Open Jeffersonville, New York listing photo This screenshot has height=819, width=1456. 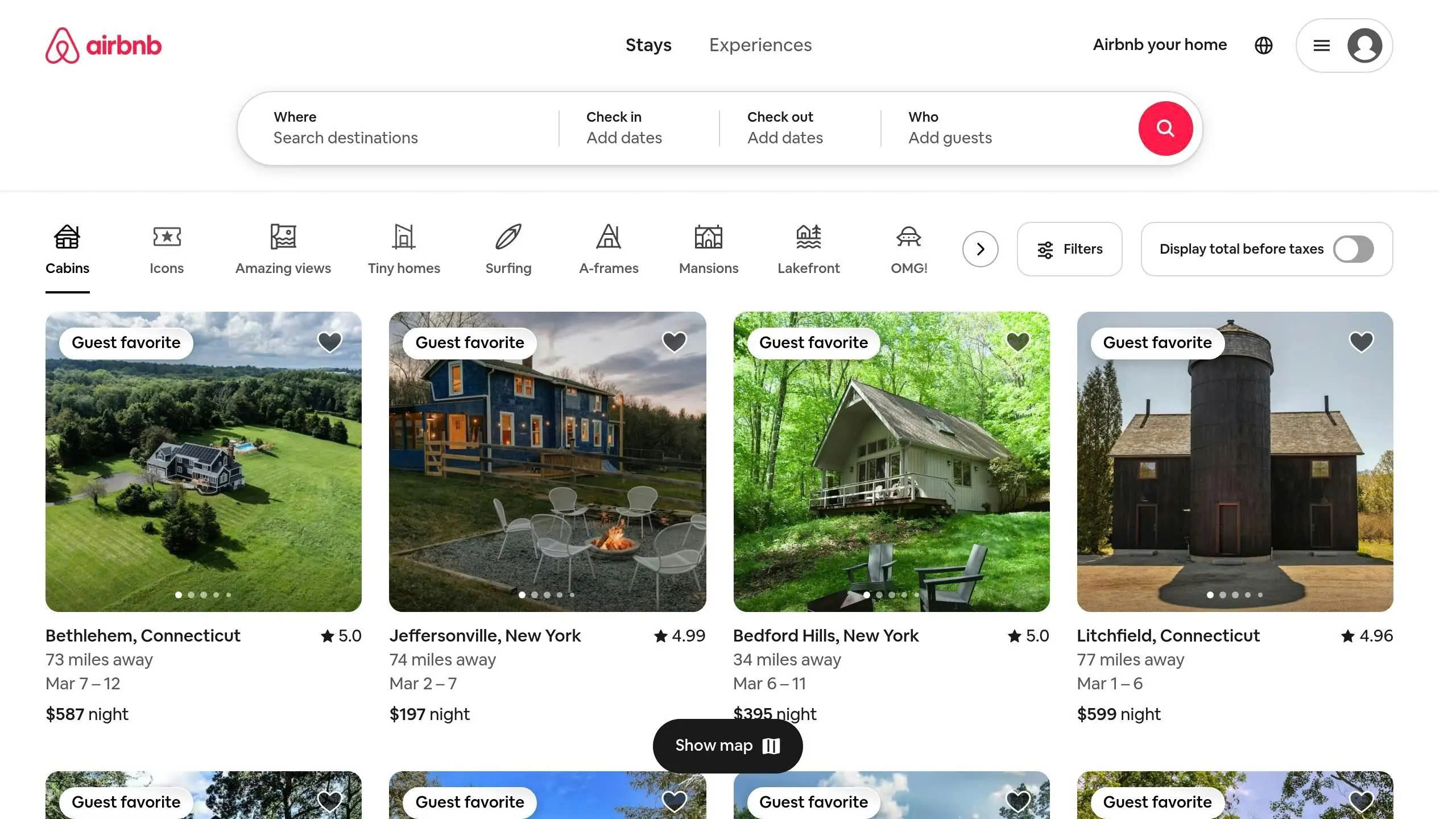coord(547,462)
